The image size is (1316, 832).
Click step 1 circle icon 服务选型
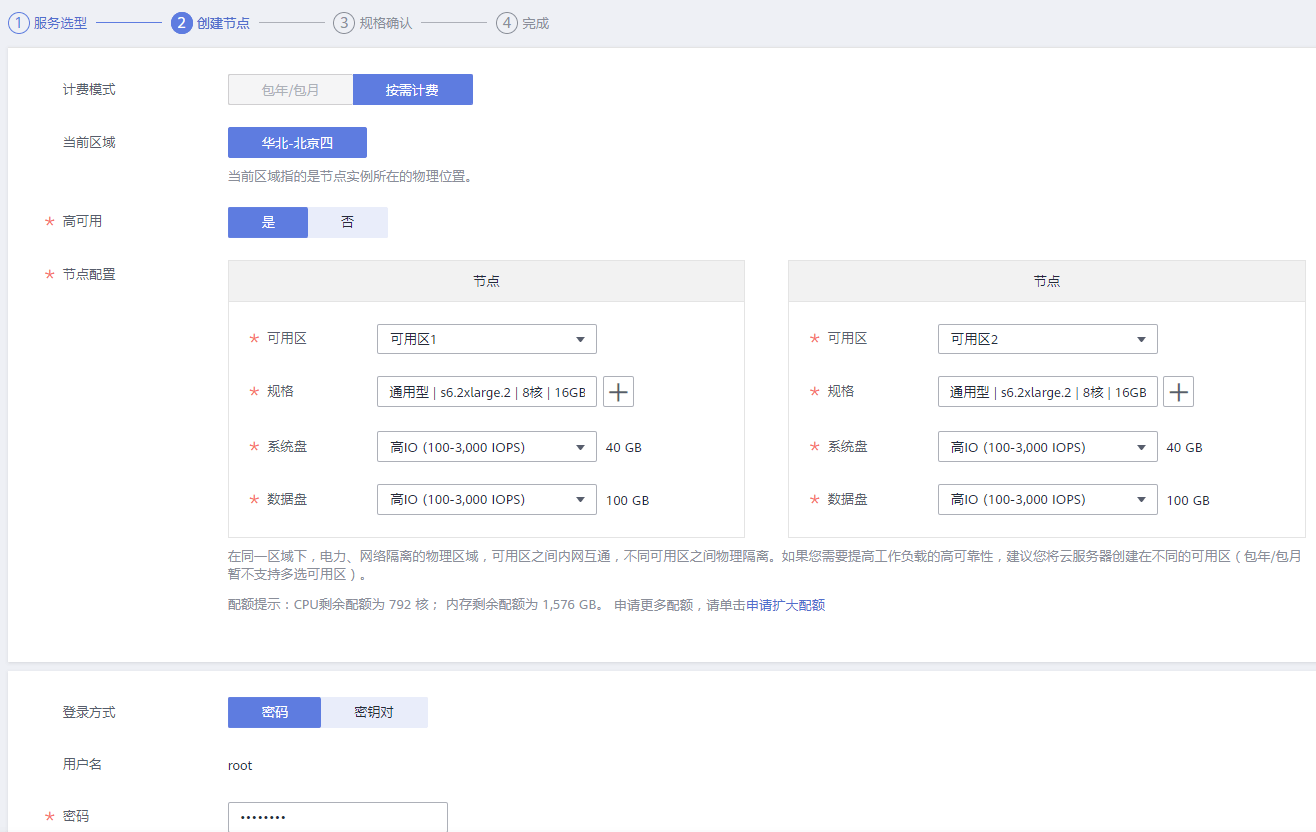[19, 23]
